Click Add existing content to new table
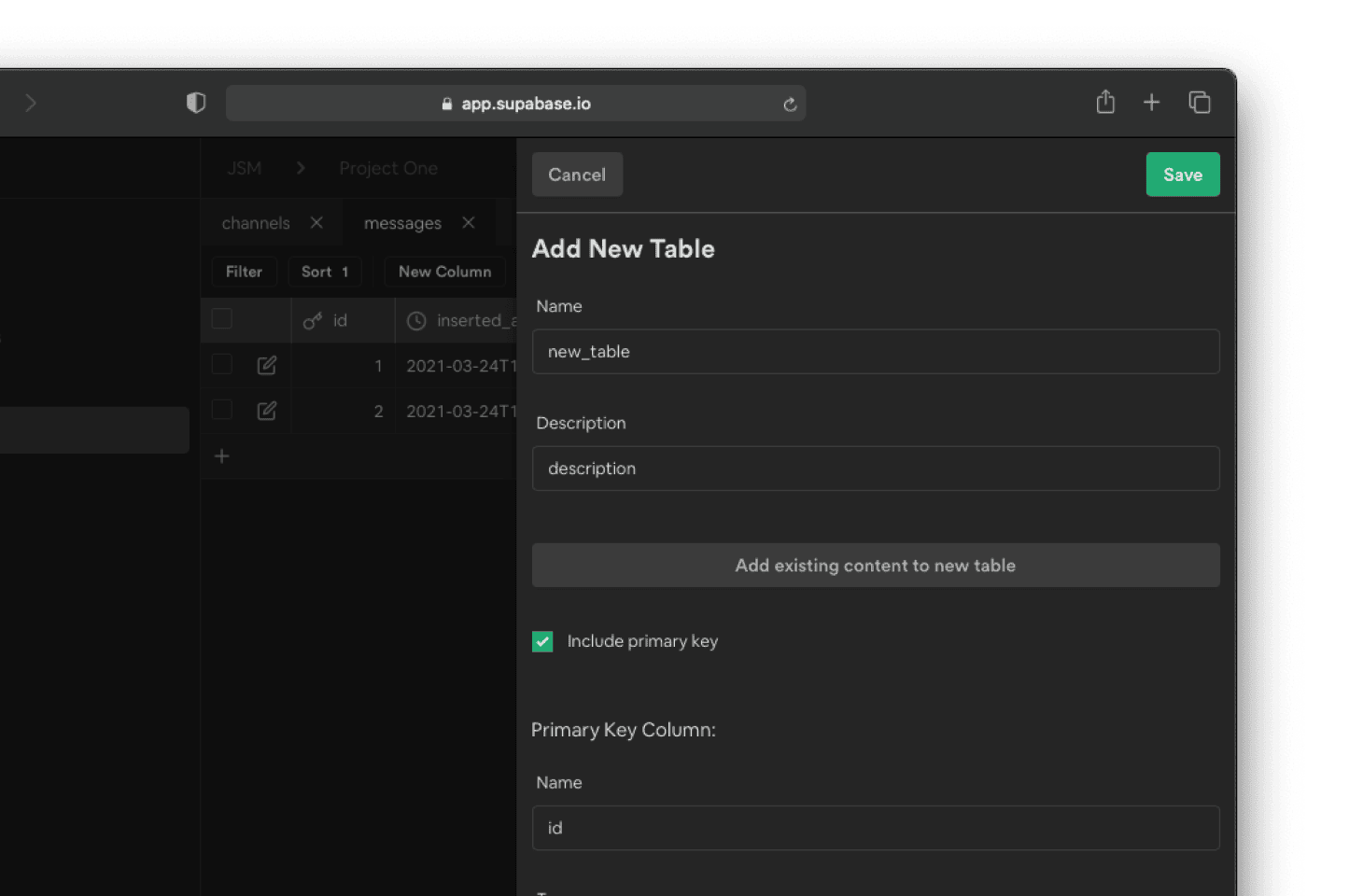Screen dimensions: 1363x896 [x=875, y=565]
